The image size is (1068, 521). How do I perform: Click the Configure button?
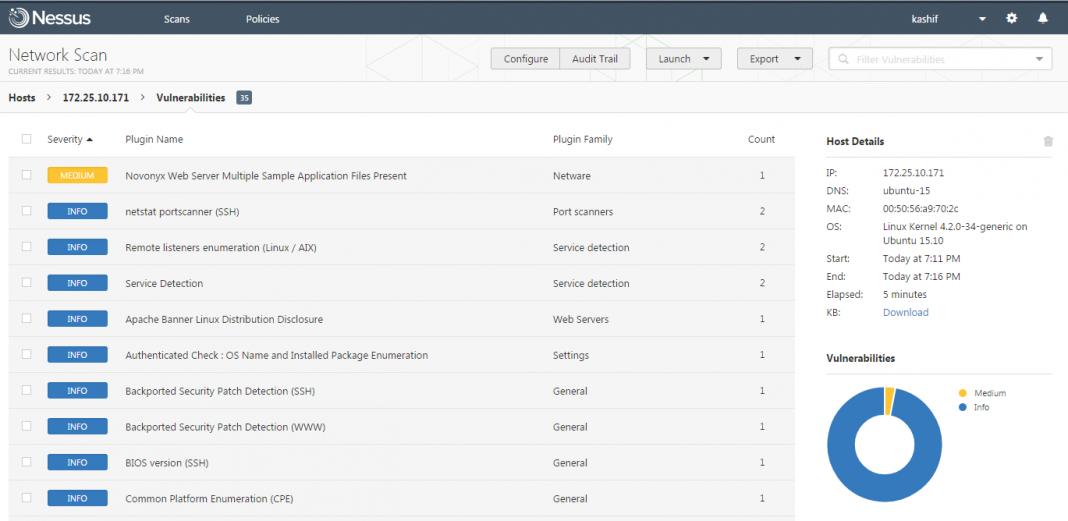(x=526, y=59)
